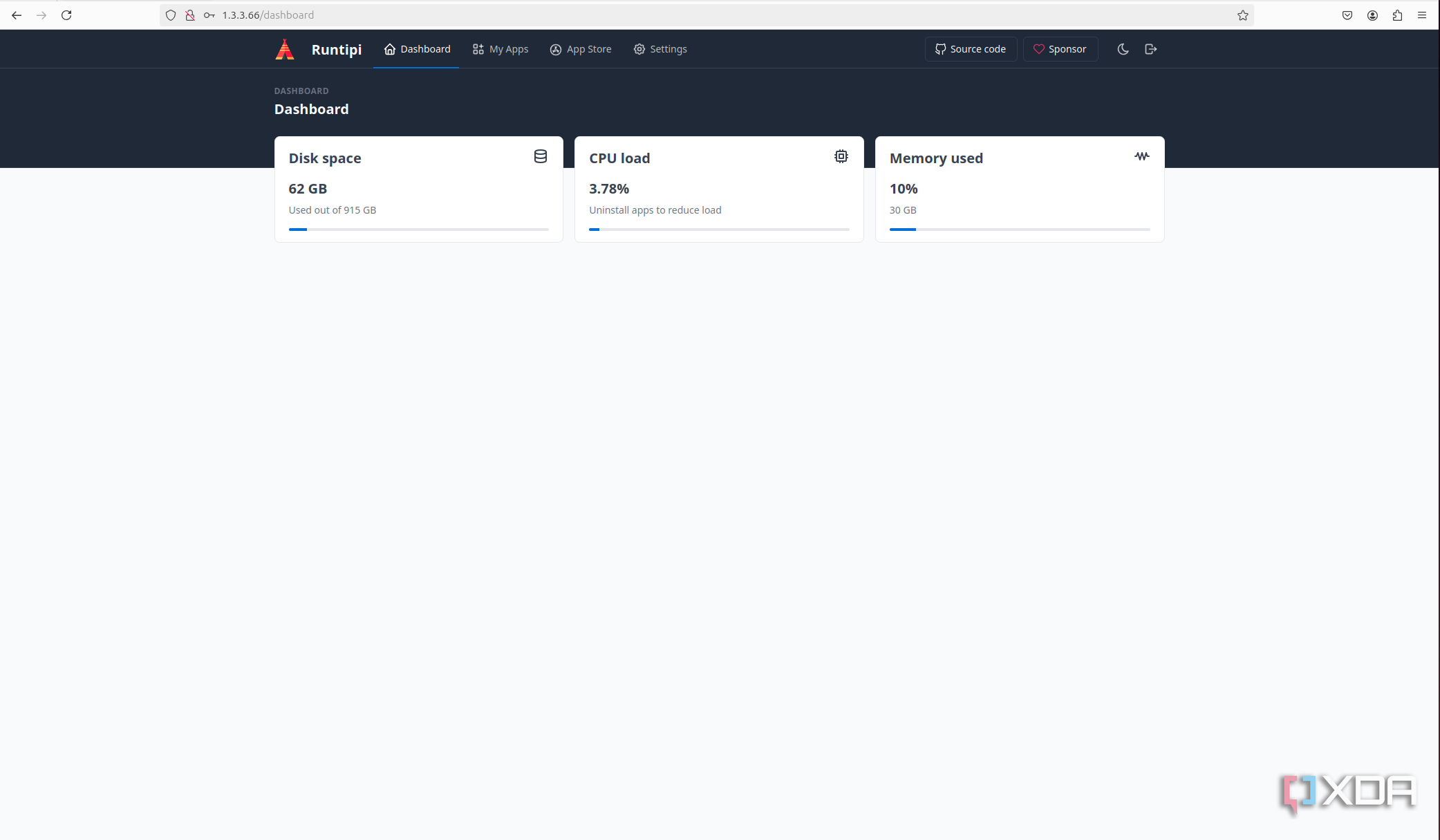Go back with the browser back arrow
Screen dimensions: 1440x840
tap(17, 15)
